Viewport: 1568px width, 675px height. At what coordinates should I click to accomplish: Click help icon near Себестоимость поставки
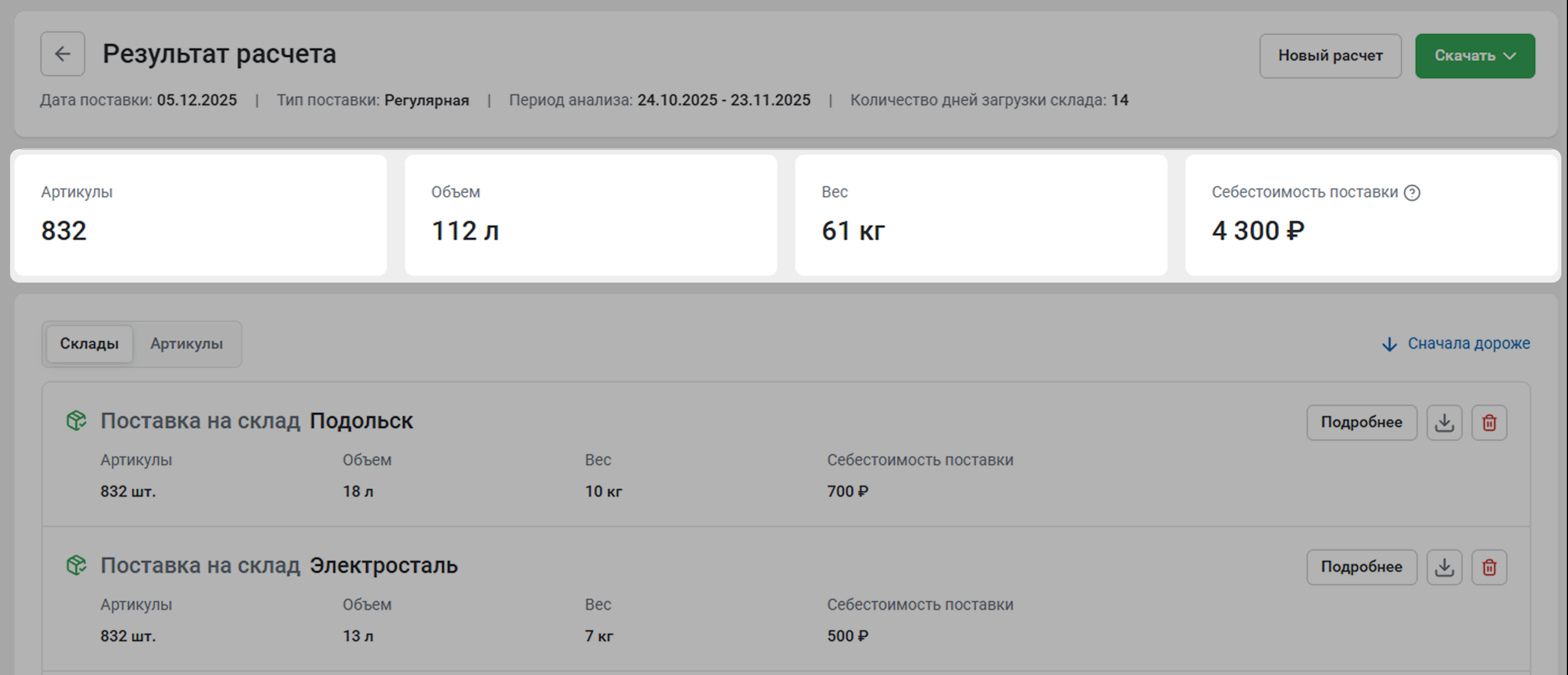1412,193
